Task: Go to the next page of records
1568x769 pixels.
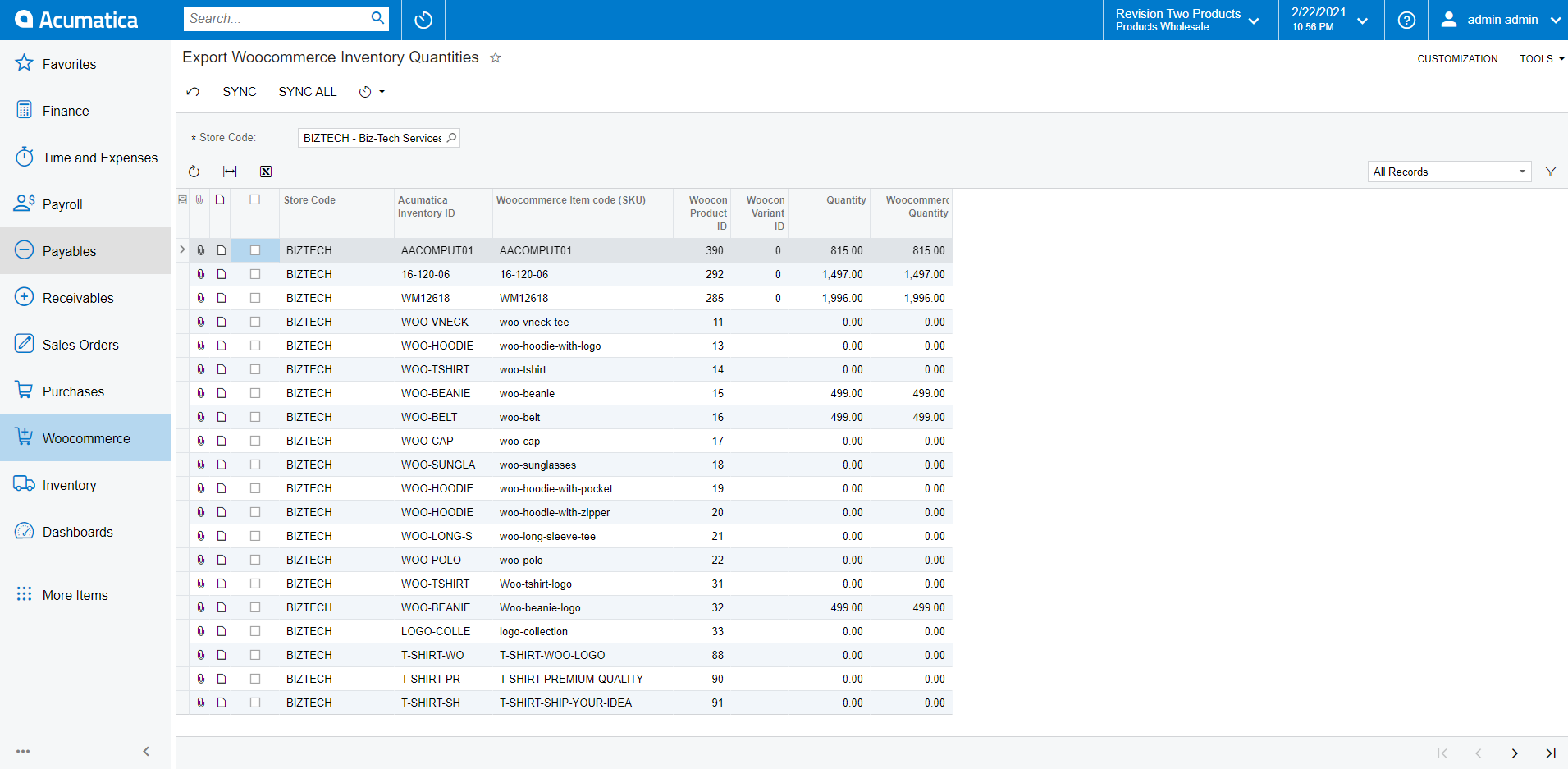Action: pos(1514,753)
